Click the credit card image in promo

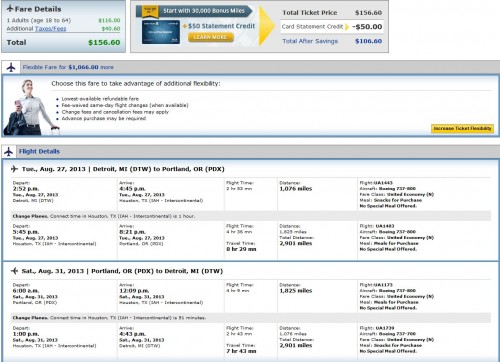(x=161, y=32)
